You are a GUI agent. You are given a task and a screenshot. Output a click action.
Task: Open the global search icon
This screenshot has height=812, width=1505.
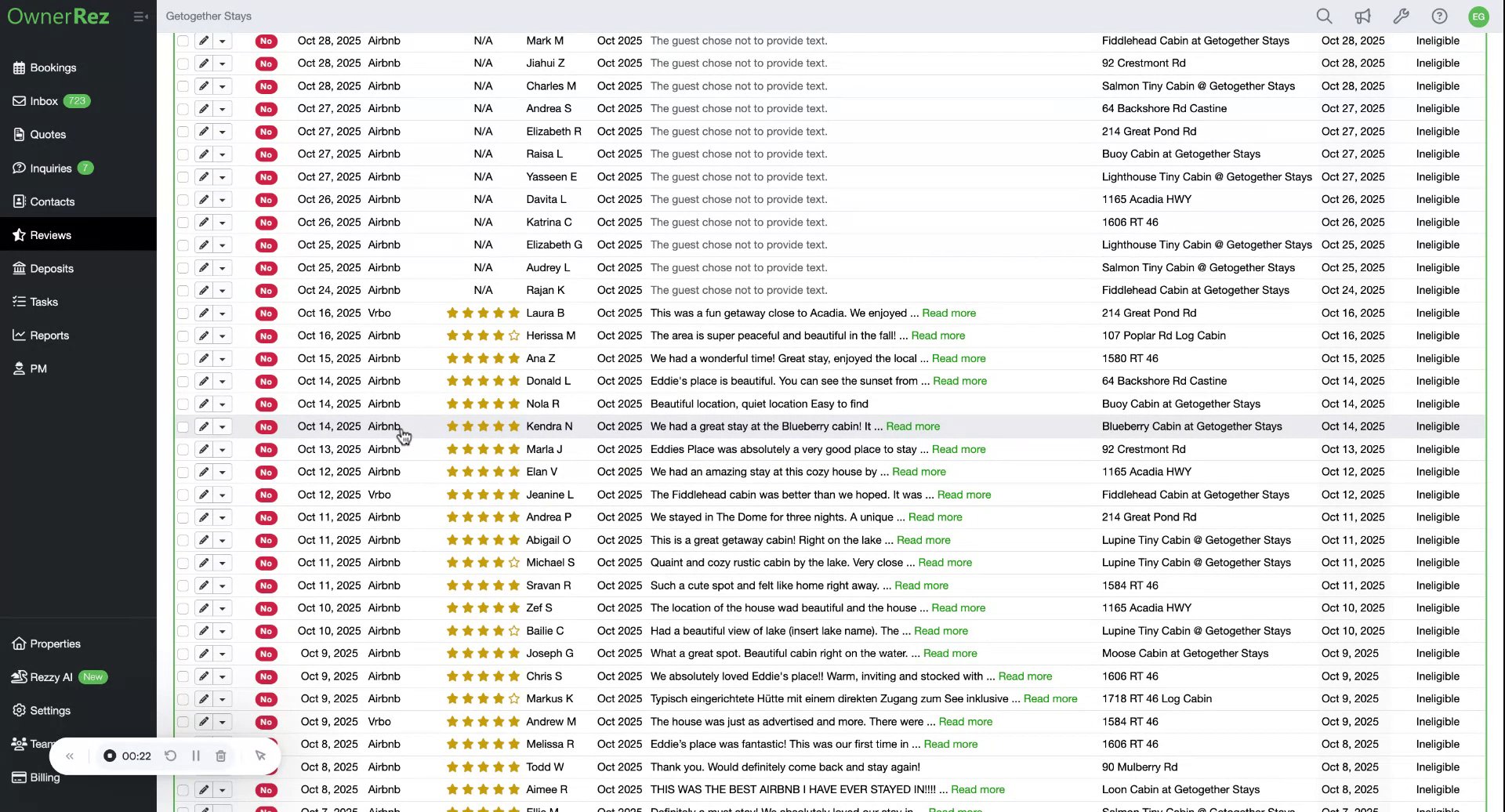pos(1324,16)
